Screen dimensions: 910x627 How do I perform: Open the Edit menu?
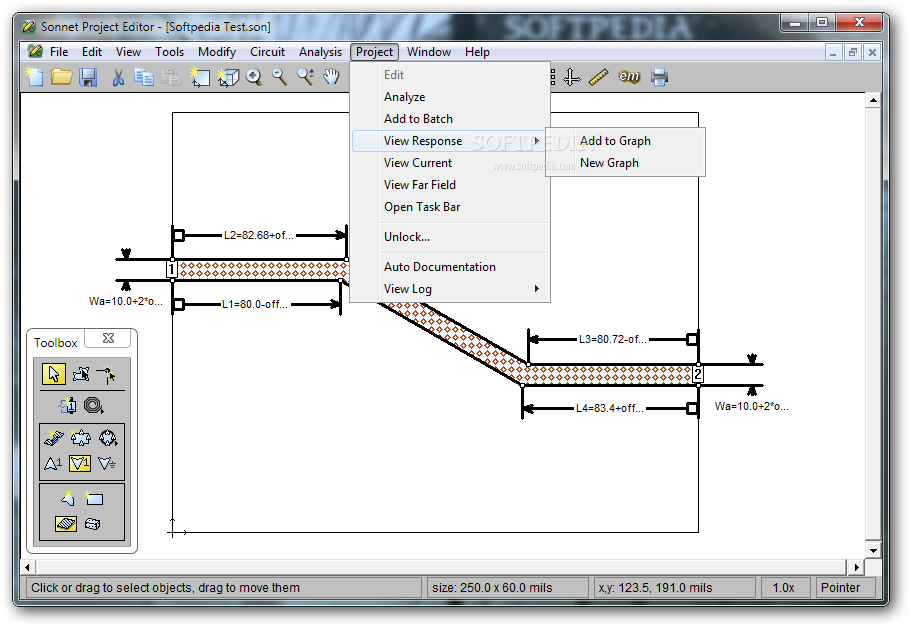point(92,52)
